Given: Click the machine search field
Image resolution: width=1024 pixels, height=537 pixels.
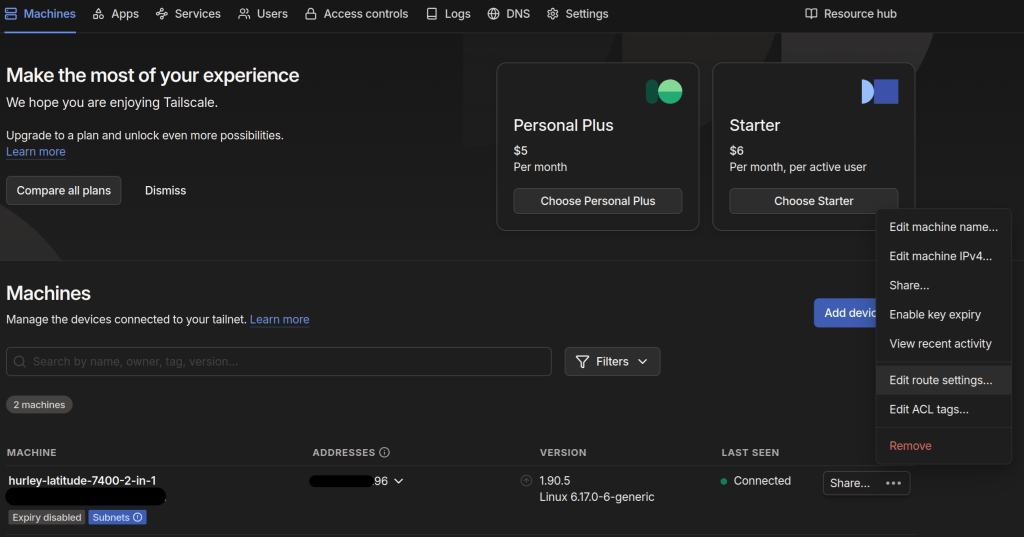Looking at the screenshot, I should point(280,361).
